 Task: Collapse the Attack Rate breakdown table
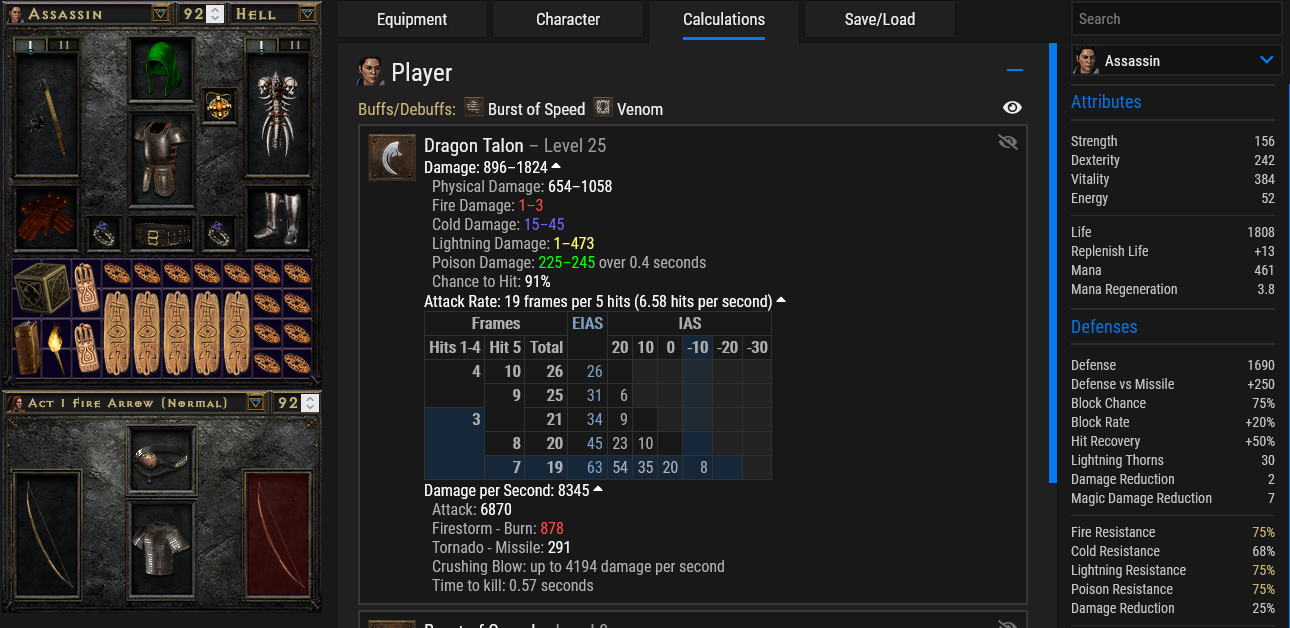(781, 300)
